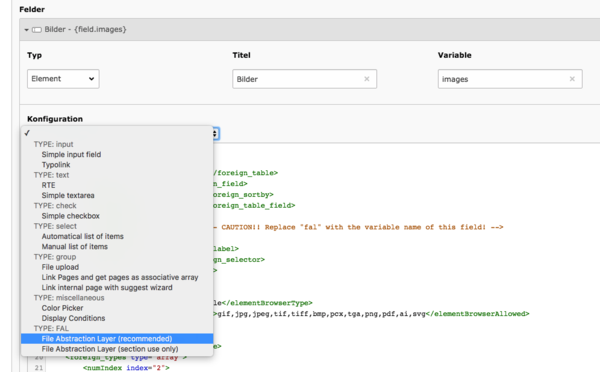The width and height of the screenshot is (600, 372).
Task: Click the TYPE: check group label
Action: [x=55, y=206]
